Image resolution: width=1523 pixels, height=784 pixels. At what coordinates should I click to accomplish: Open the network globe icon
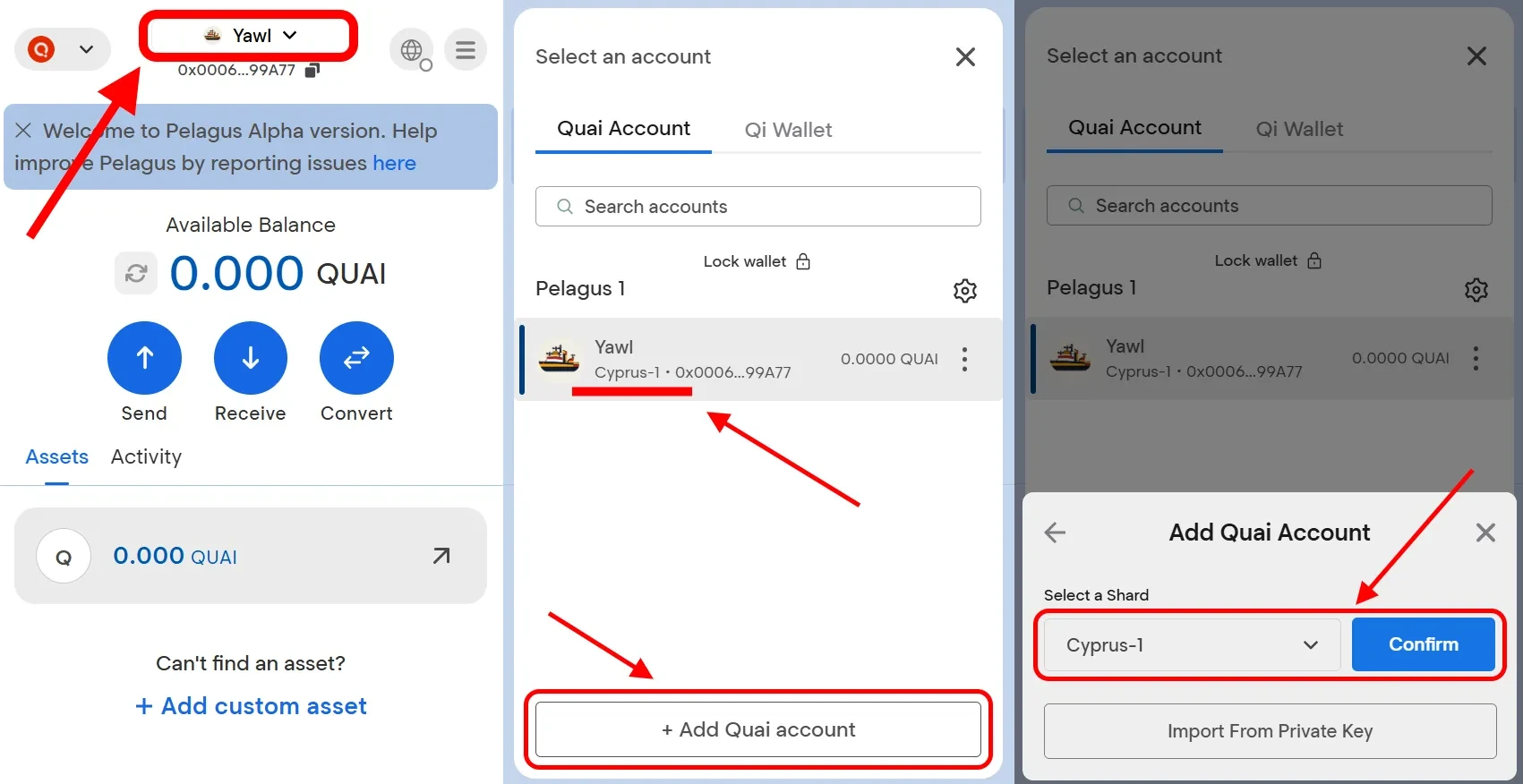(x=412, y=50)
